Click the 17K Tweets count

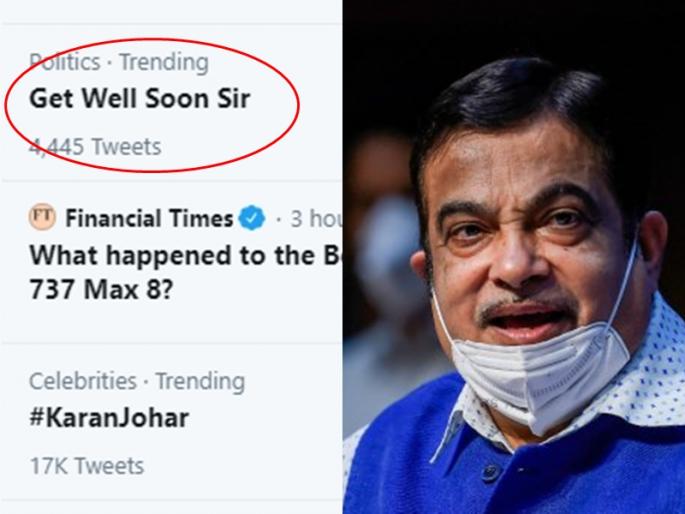pos(86,465)
